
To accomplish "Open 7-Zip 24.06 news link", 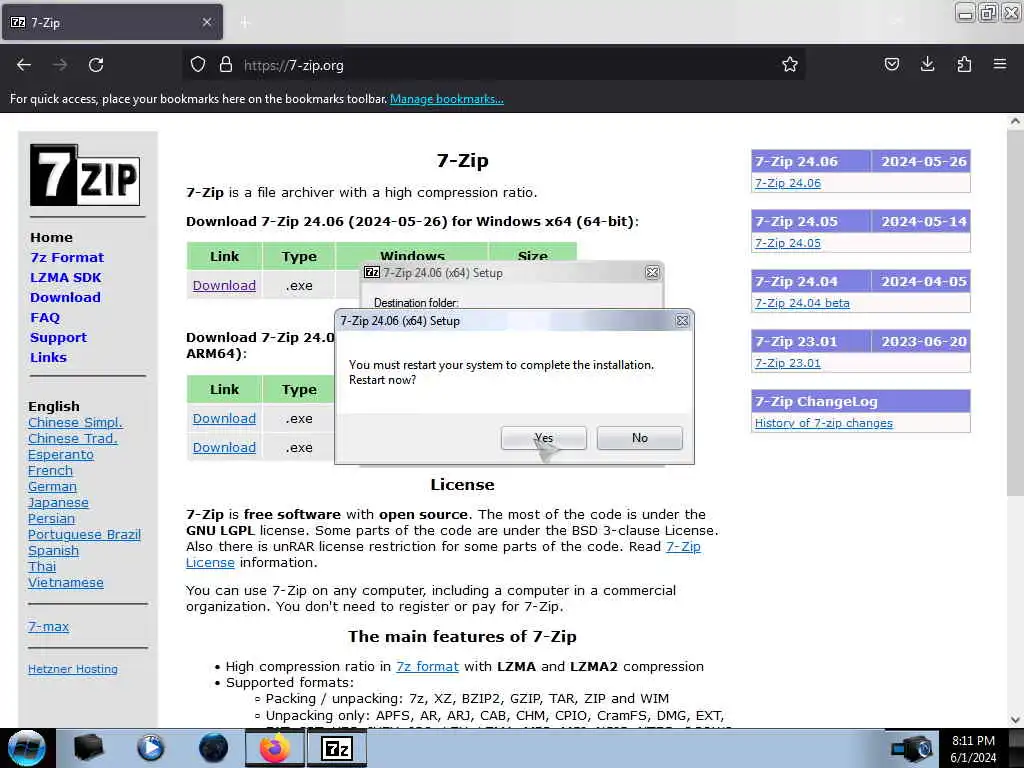I will (x=788, y=184).
